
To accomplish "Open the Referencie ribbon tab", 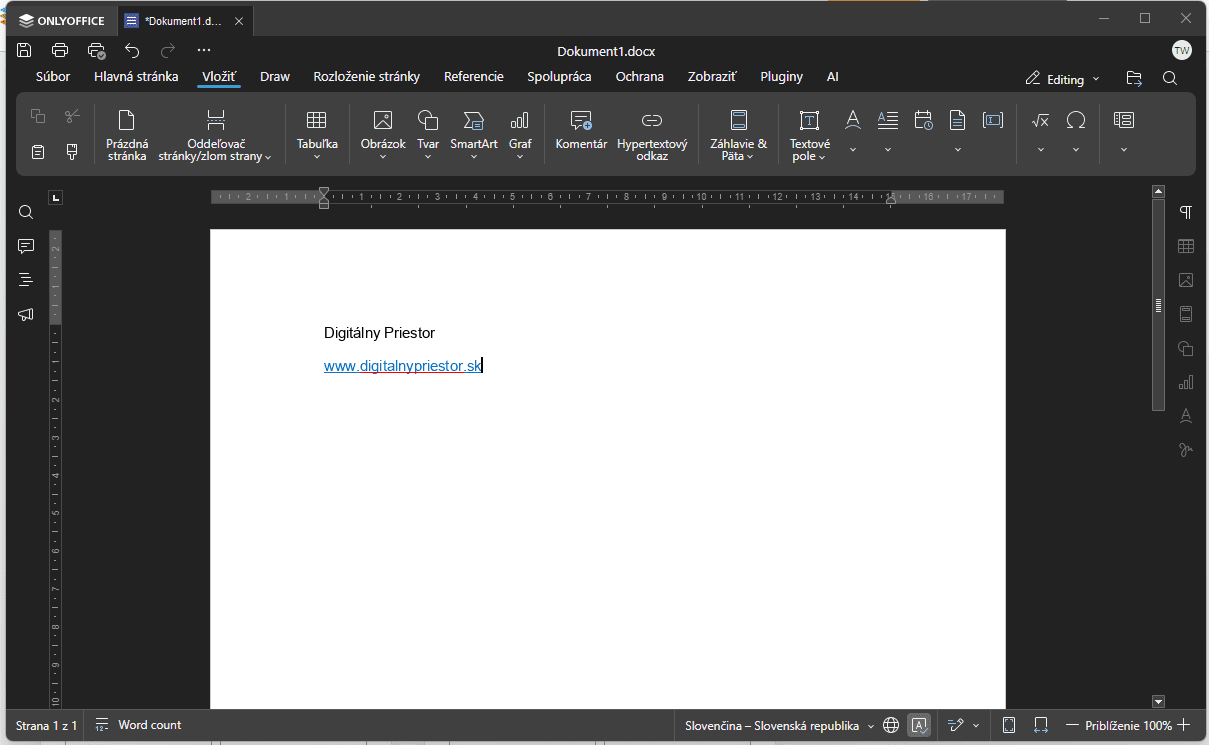I will click(x=473, y=77).
